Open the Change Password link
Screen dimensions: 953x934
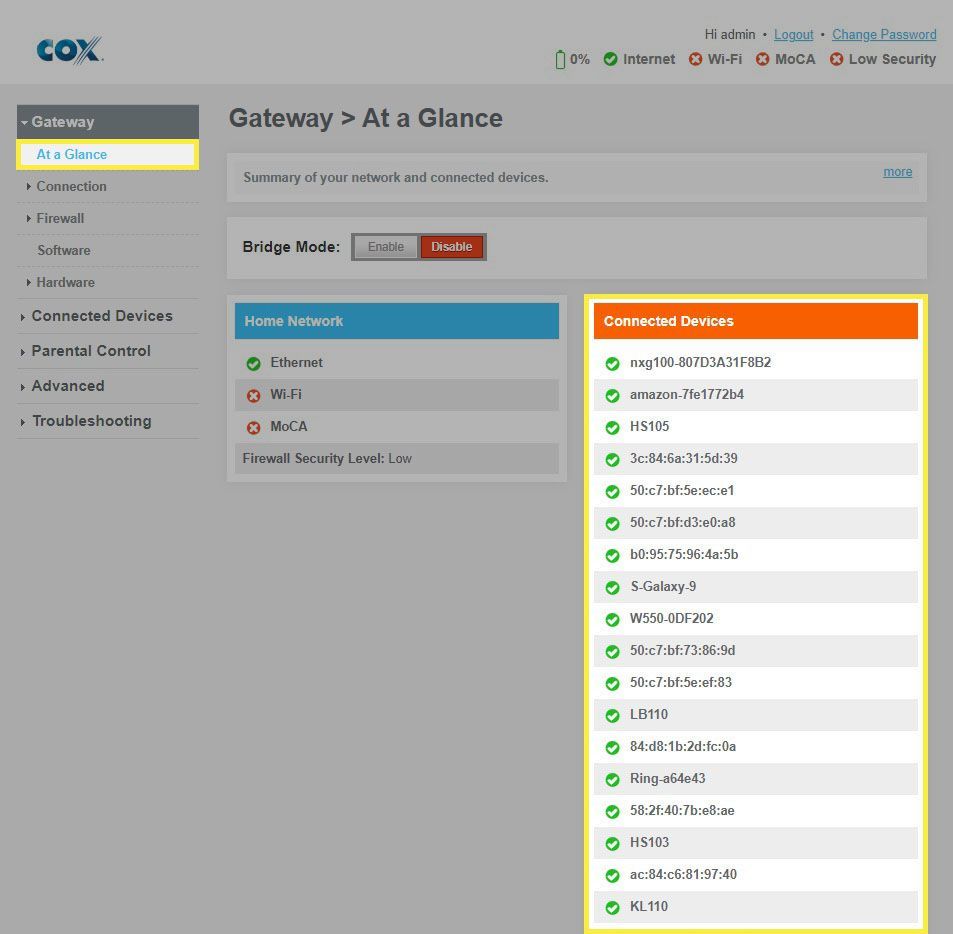tap(884, 34)
